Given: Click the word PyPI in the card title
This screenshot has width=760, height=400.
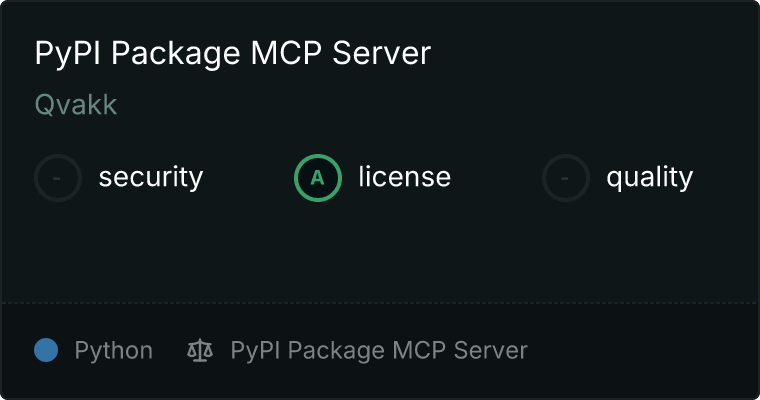Looking at the screenshot, I should tap(68, 53).
